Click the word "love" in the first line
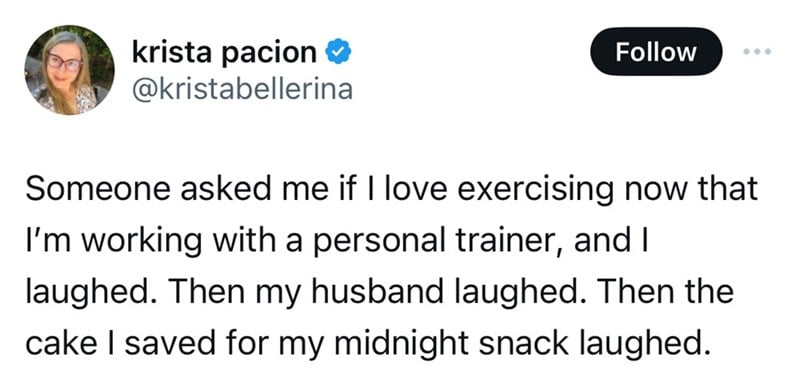The width and height of the screenshot is (800, 387). pos(414,189)
